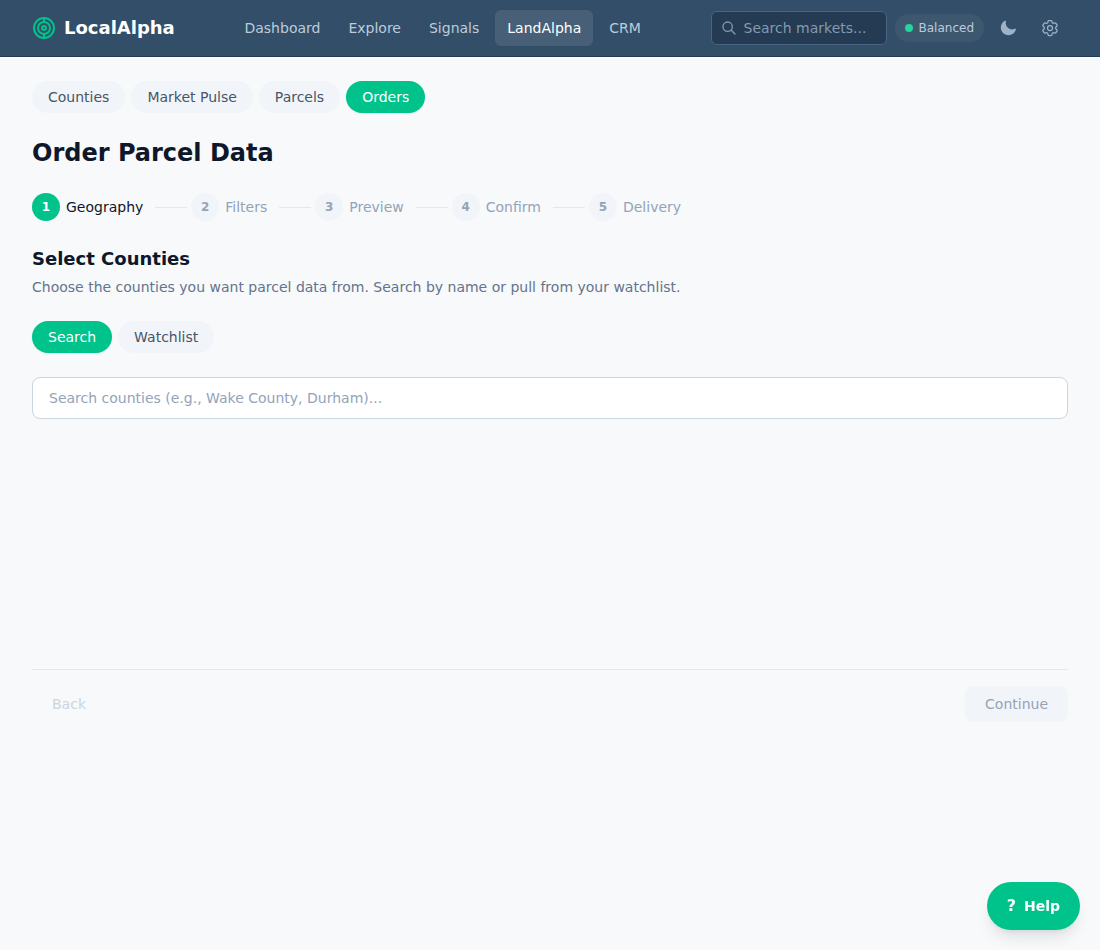
Task: Click the Select Counties heading
Action: [111, 258]
